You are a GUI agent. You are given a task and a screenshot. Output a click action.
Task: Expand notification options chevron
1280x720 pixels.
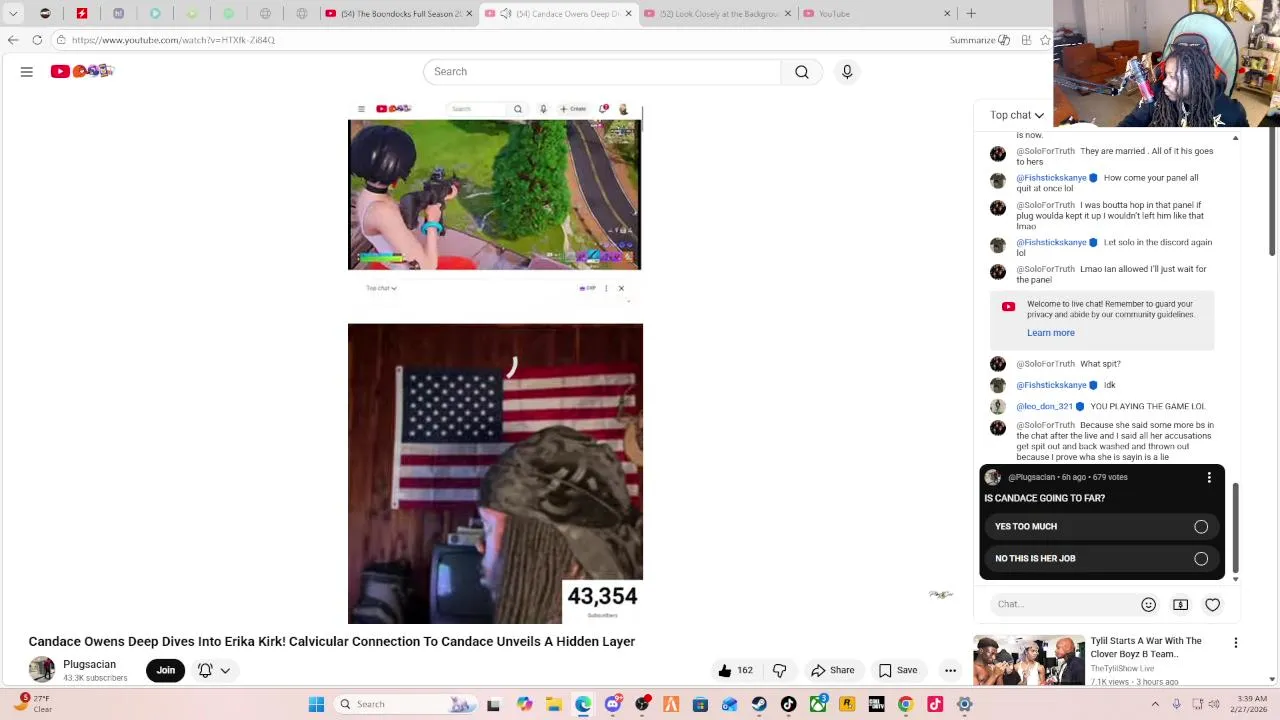pyautogui.click(x=225, y=671)
